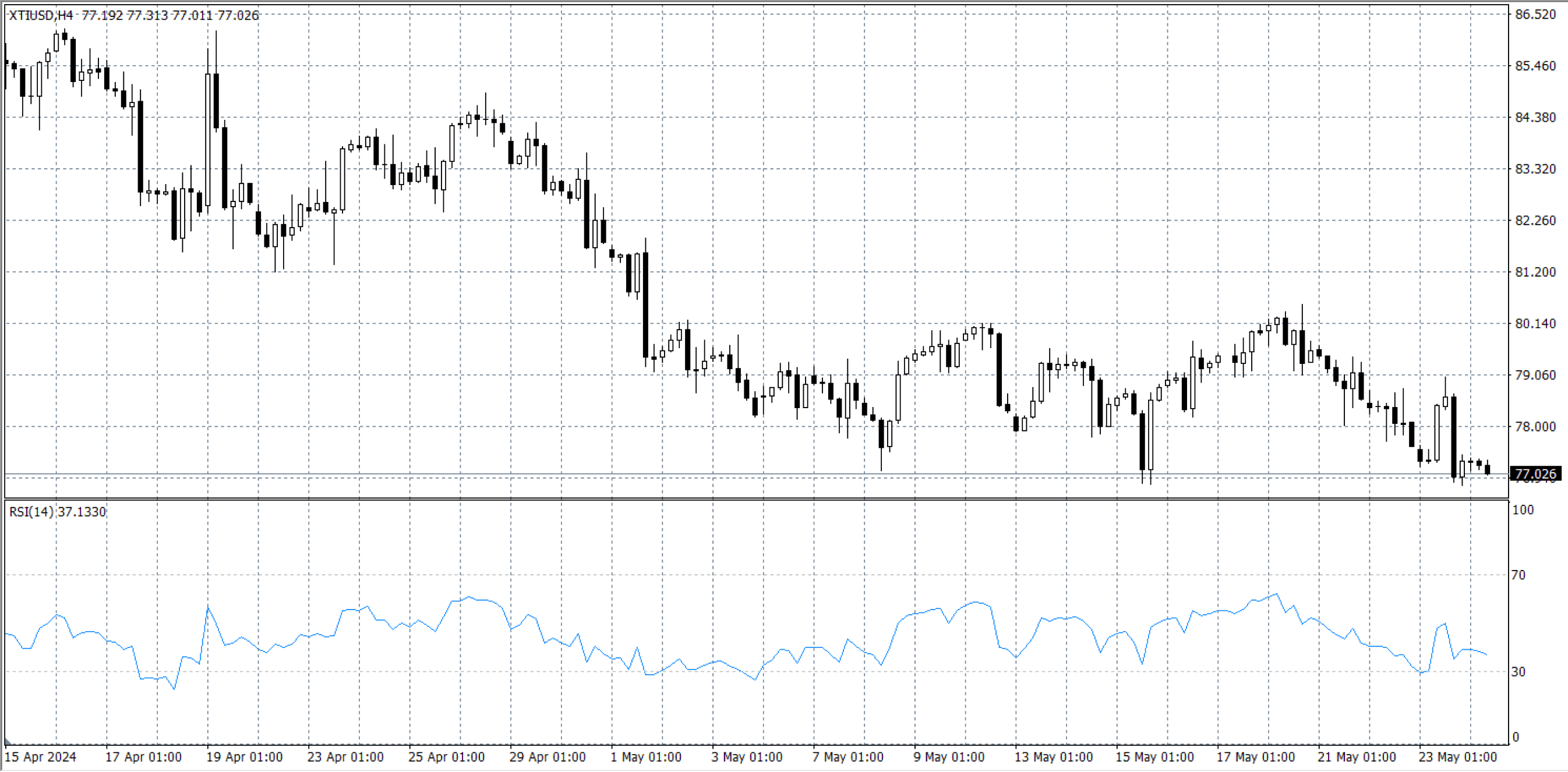
Task: Click the 1 May 01:00 time label
Action: 646,757
